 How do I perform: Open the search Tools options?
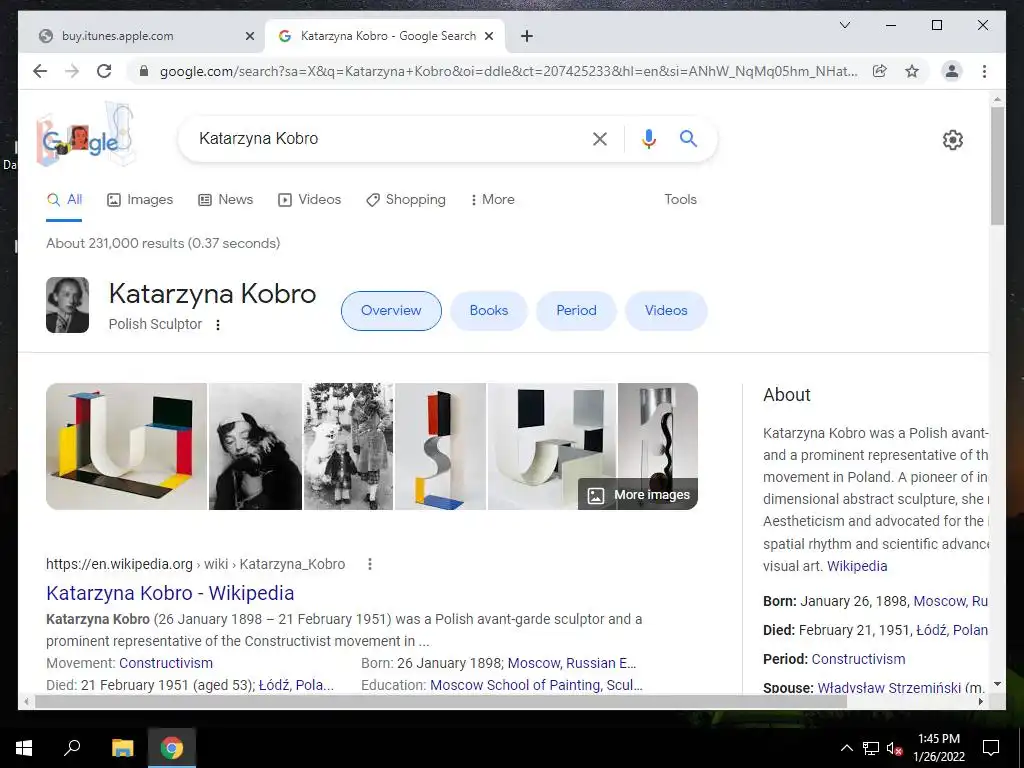[680, 200]
